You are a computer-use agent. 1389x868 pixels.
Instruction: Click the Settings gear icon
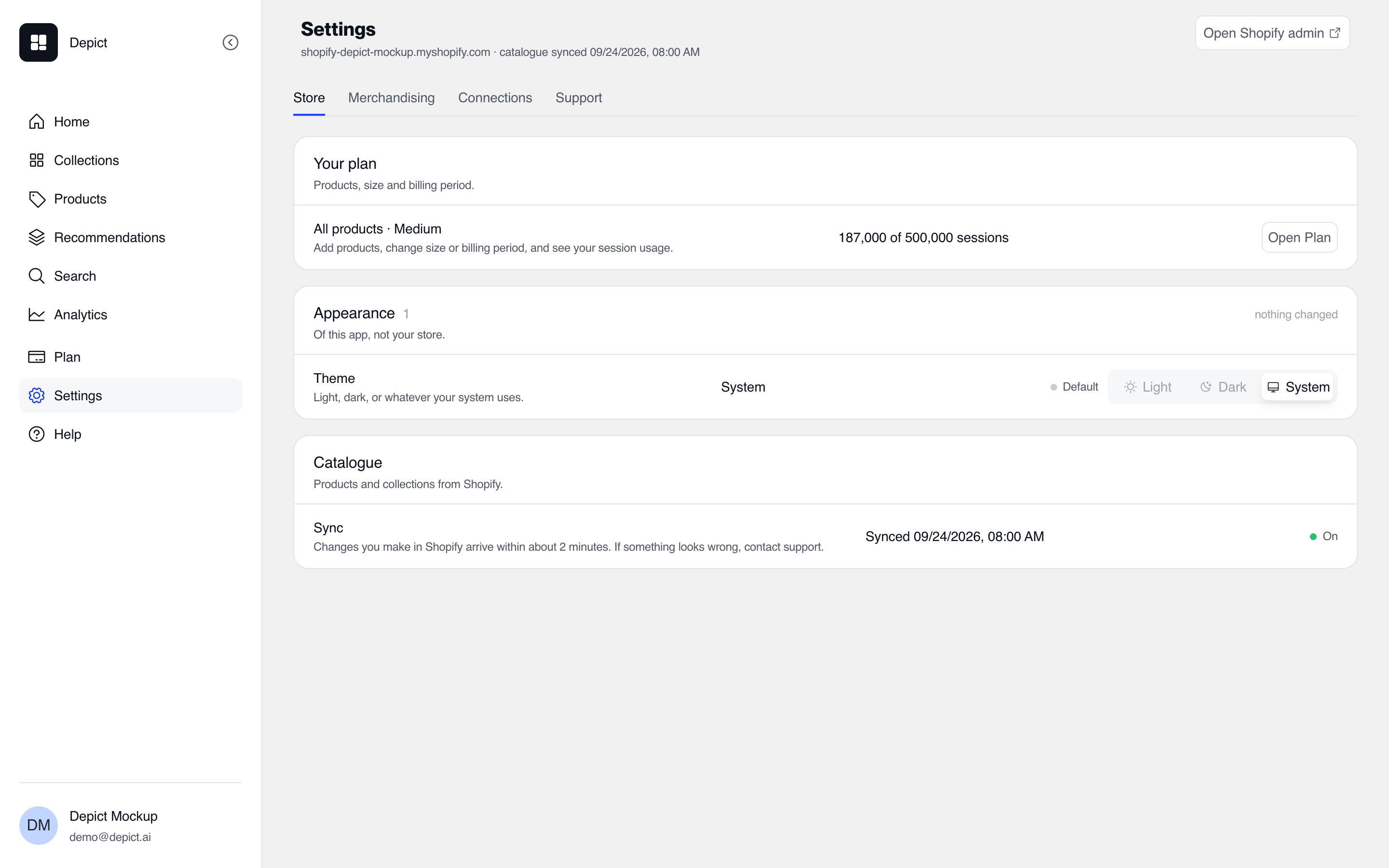point(37,395)
